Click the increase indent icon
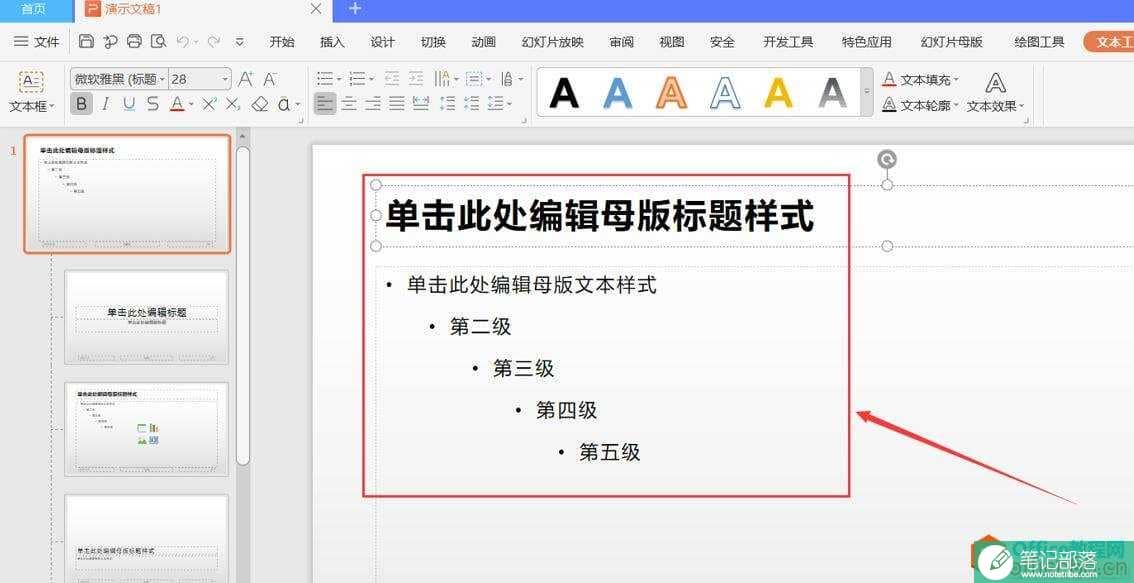Viewport: 1134px width, 583px height. pyautogui.click(x=416, y=78)
